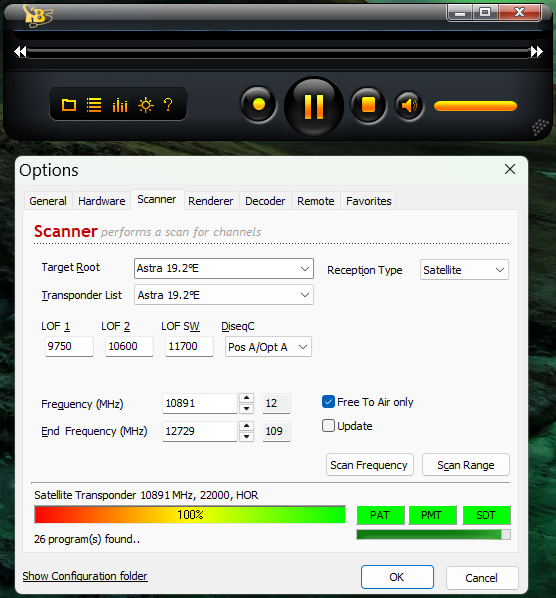Skip forward with the fast-forward arrows
The image size is (556, 598).
pos(537,51)
